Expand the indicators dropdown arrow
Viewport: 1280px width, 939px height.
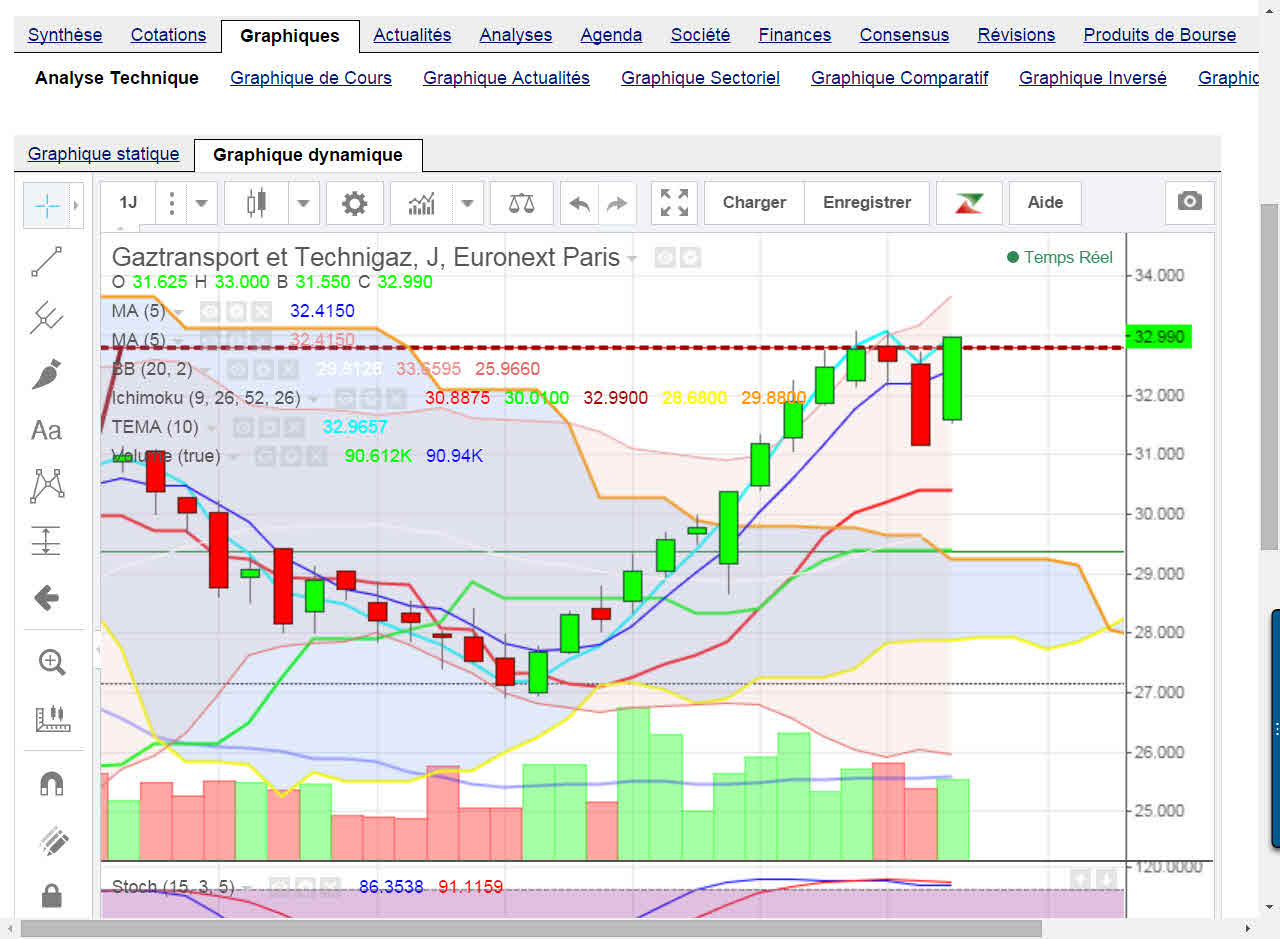467,203
